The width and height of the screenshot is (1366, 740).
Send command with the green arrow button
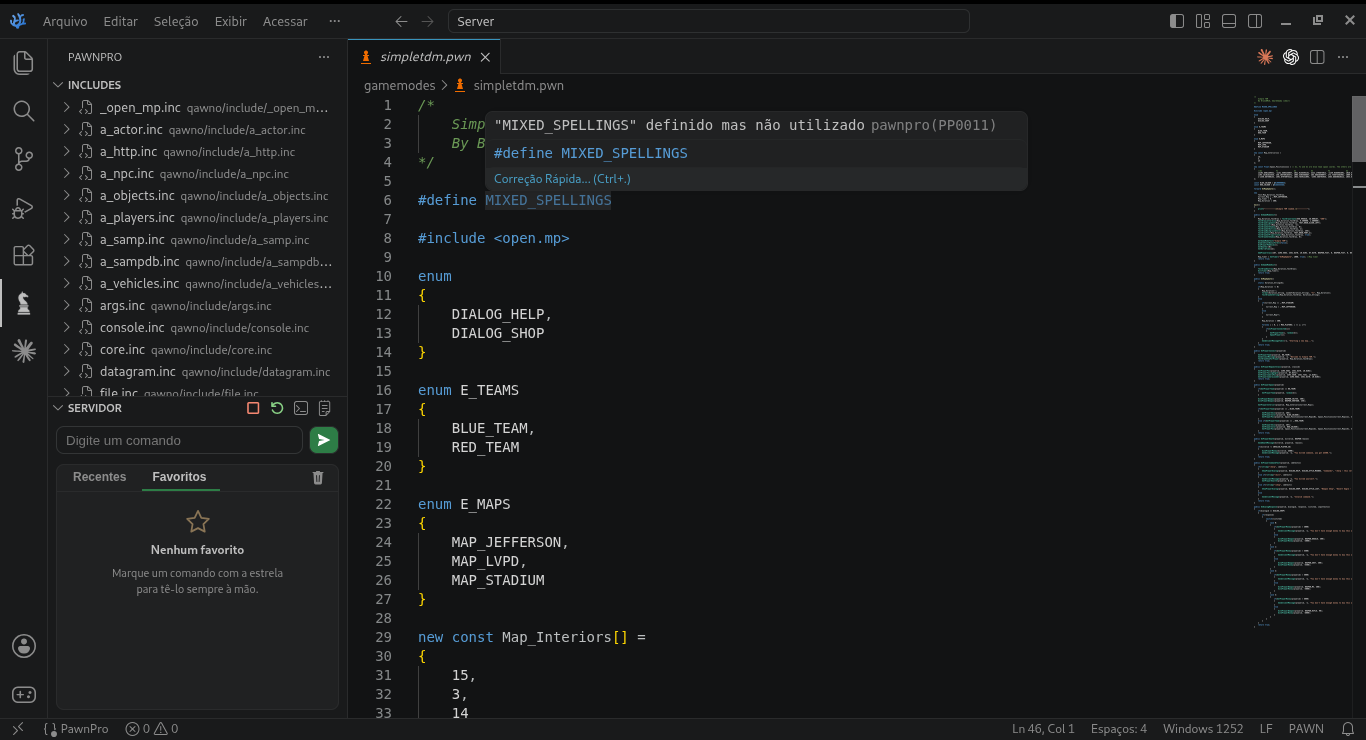click(x=323, y=440)
